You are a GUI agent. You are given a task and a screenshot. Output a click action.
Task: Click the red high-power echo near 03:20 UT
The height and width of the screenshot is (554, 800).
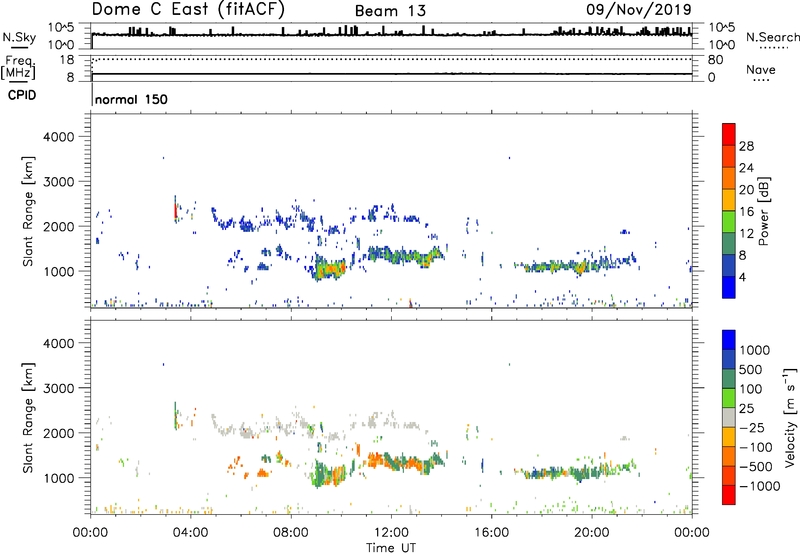pos(175,211)
